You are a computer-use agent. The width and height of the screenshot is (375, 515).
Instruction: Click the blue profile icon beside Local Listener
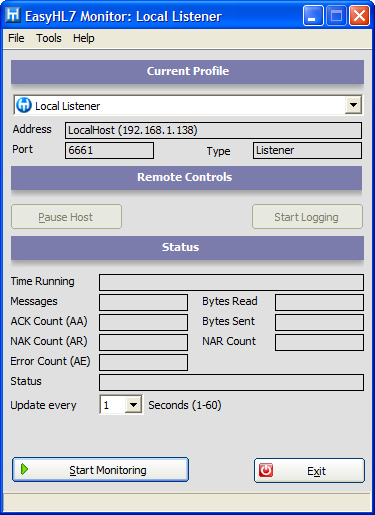point(24,105)
